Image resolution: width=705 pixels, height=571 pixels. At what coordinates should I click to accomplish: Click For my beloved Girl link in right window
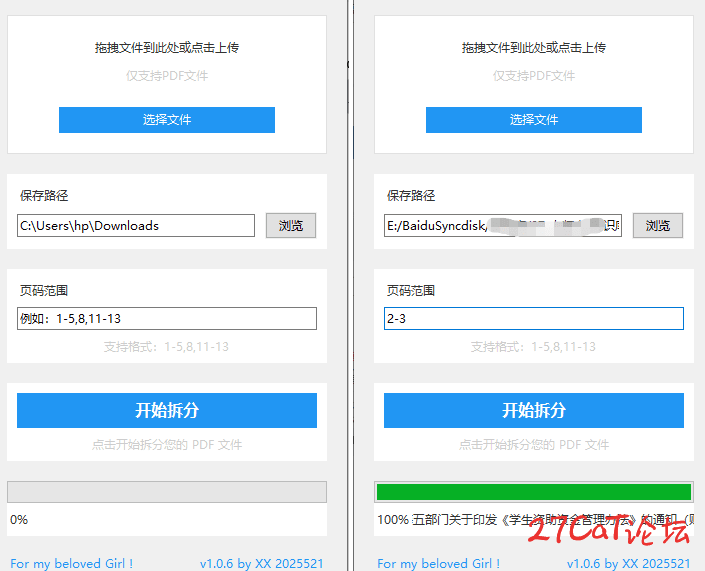point(438,563)
